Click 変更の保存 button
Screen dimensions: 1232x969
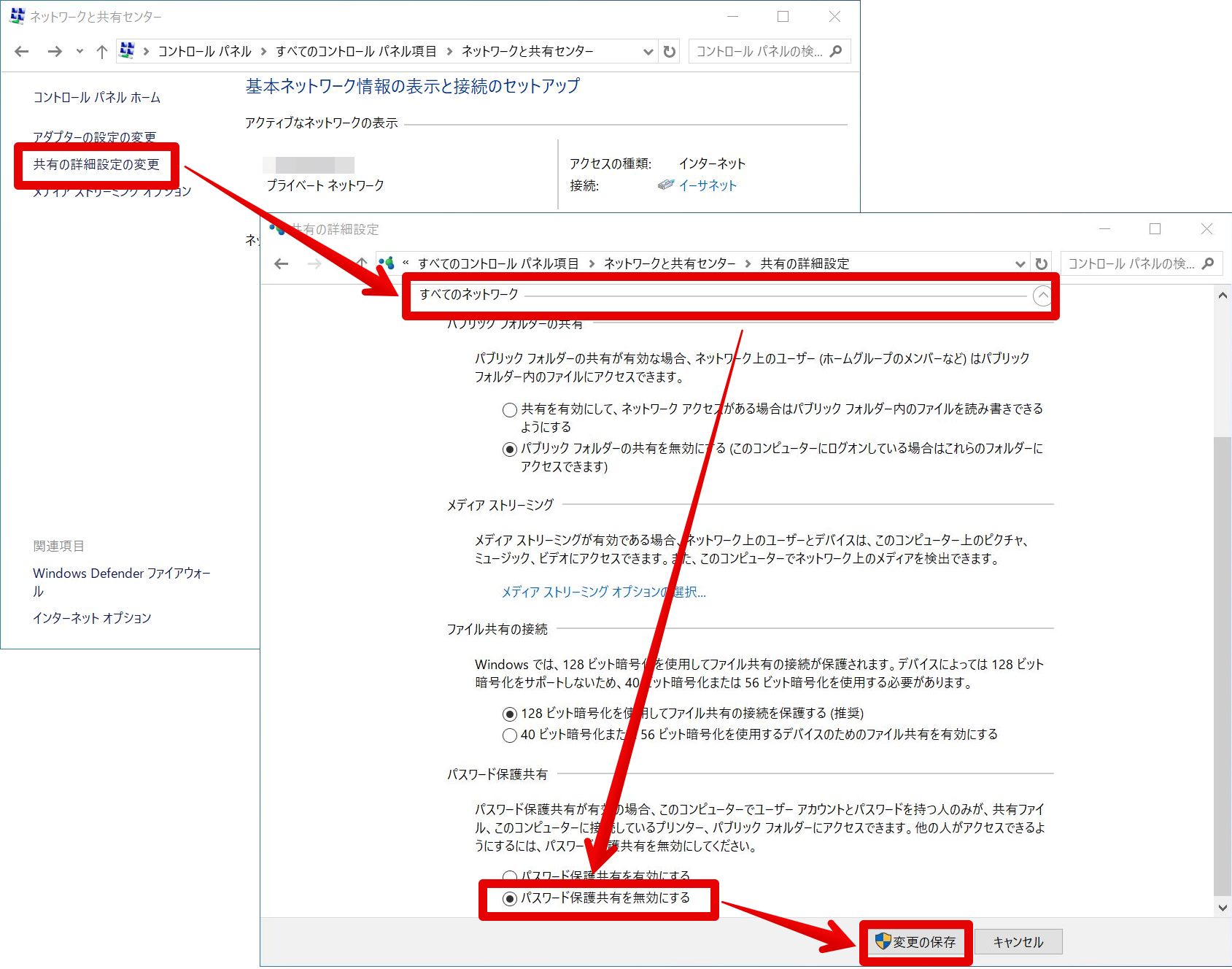[916, 942]
